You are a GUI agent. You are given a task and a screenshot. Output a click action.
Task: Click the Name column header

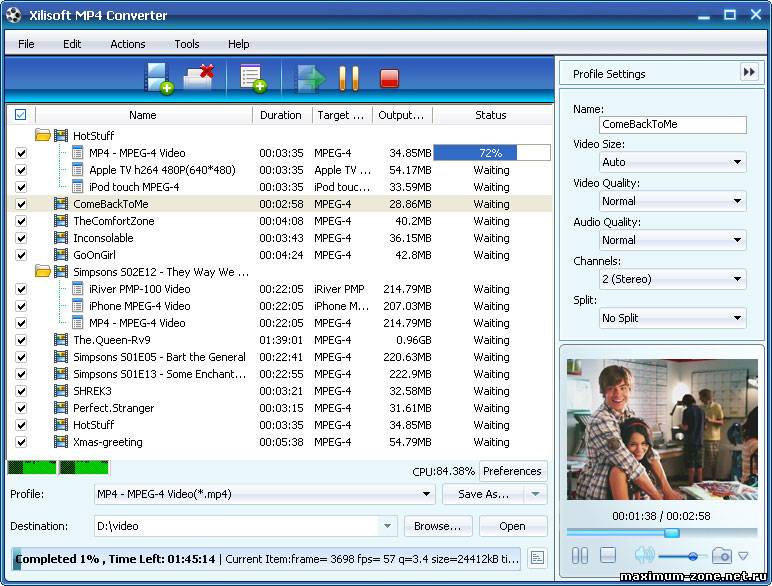(143, 115)
